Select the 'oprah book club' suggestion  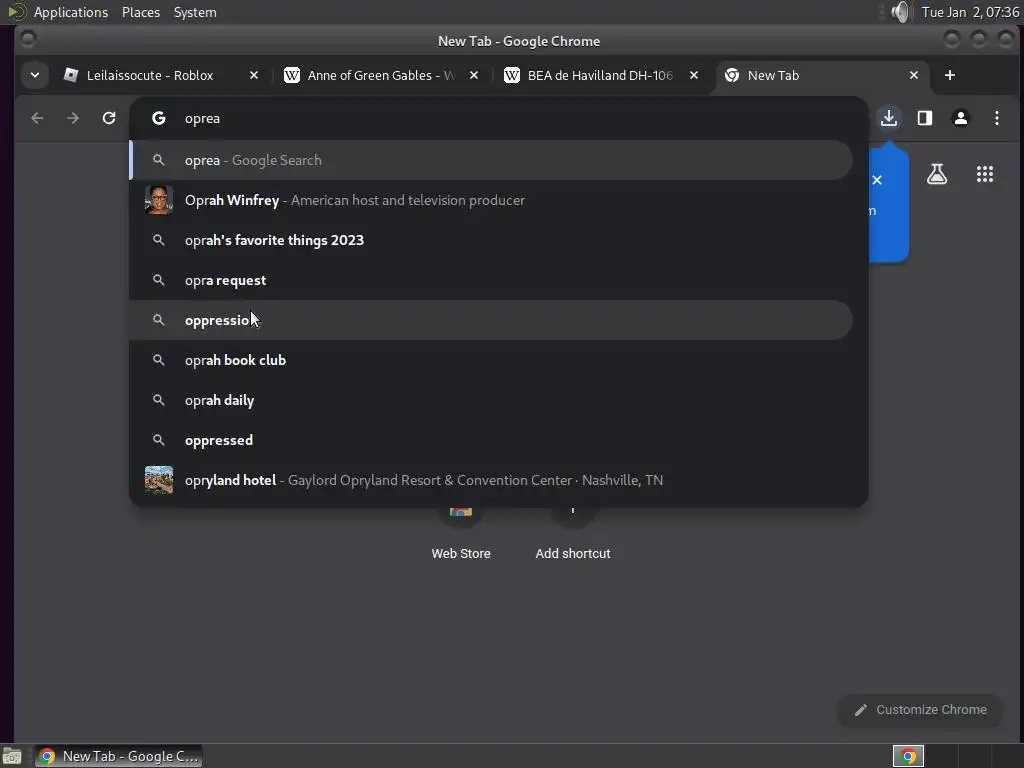(491, 360)
